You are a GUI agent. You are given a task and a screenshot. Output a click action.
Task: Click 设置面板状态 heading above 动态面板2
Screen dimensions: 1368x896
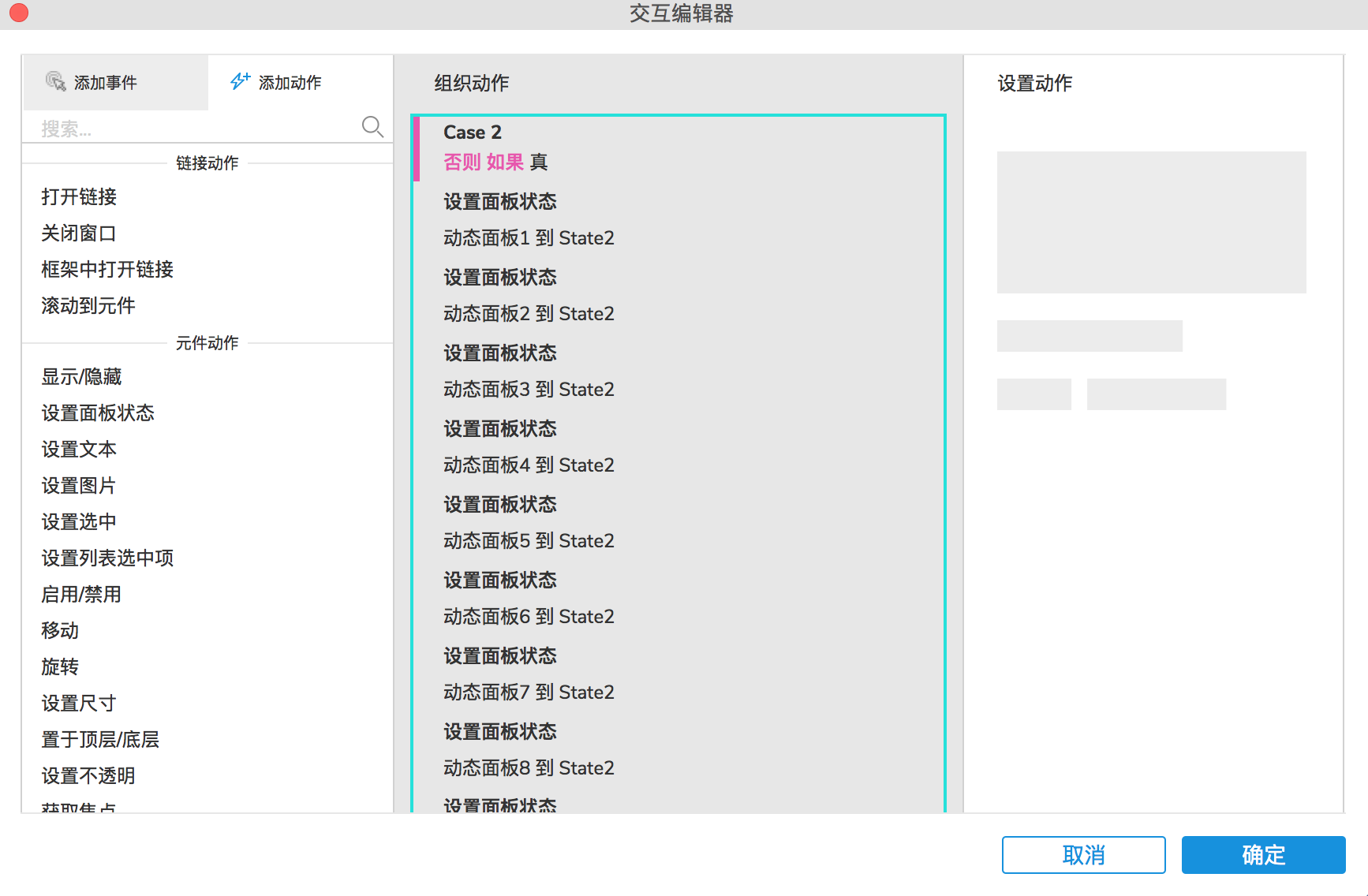[500, 277]
